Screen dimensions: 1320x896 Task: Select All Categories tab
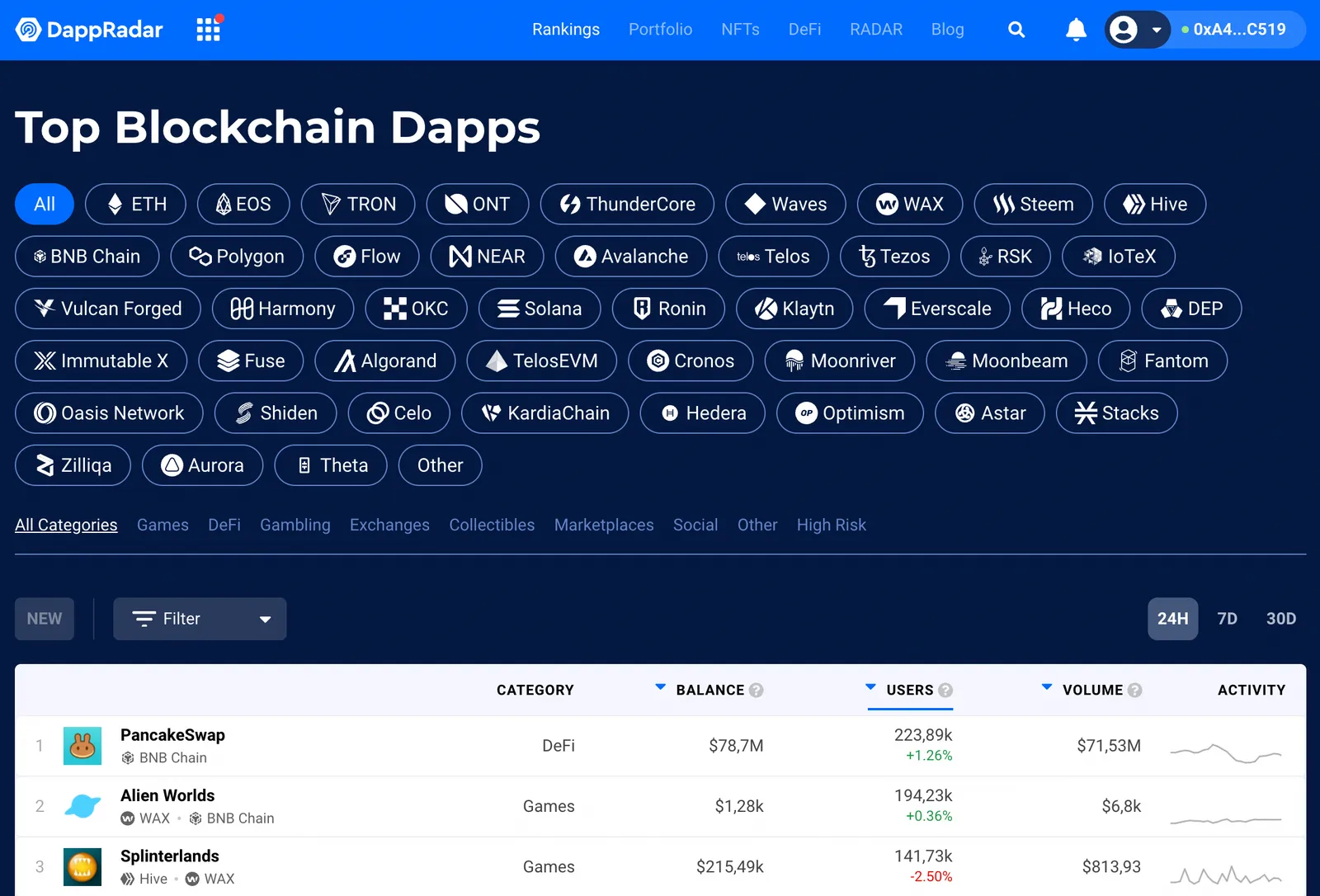tap(66, 525)
